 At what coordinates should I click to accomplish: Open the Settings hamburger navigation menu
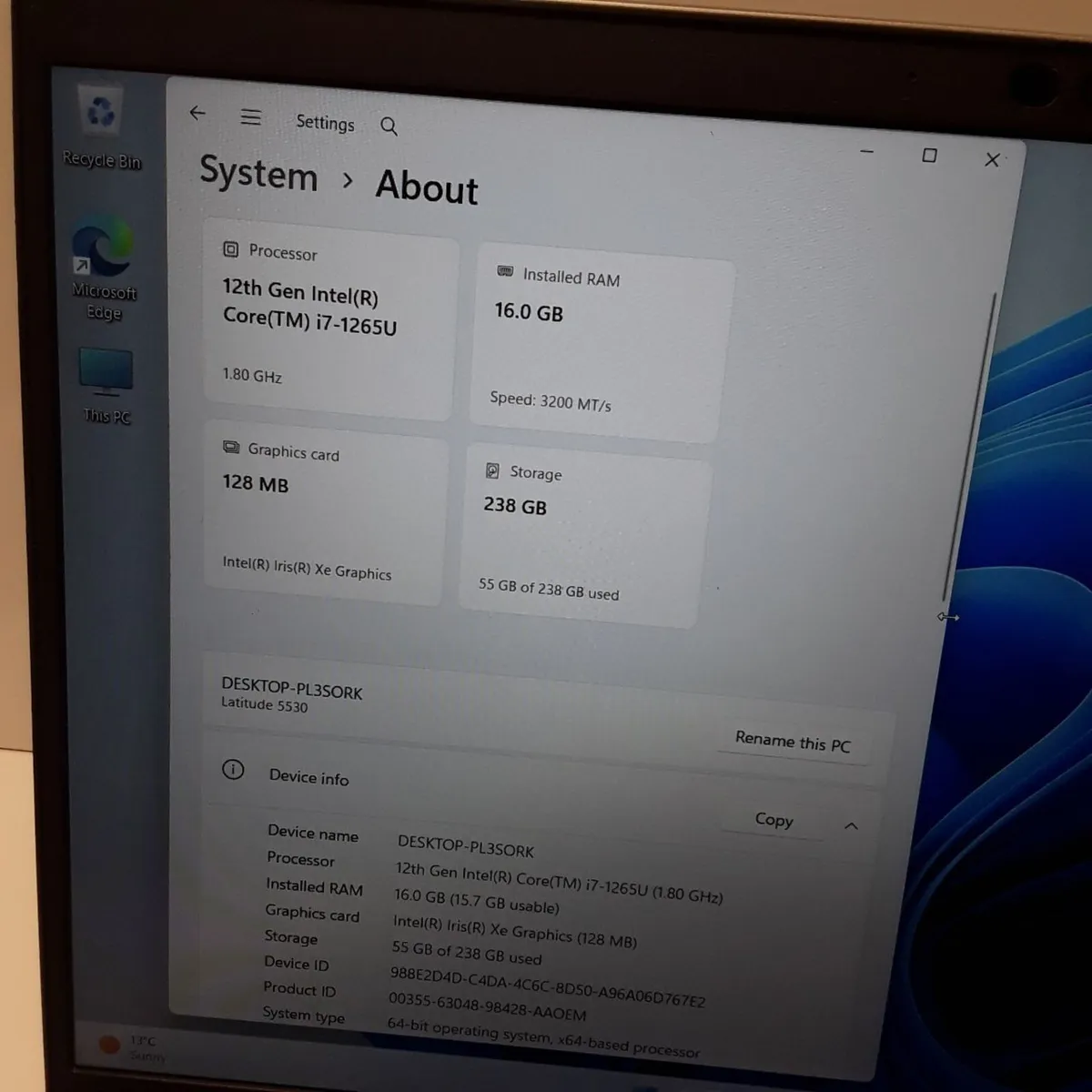click(x=250, y=117)
